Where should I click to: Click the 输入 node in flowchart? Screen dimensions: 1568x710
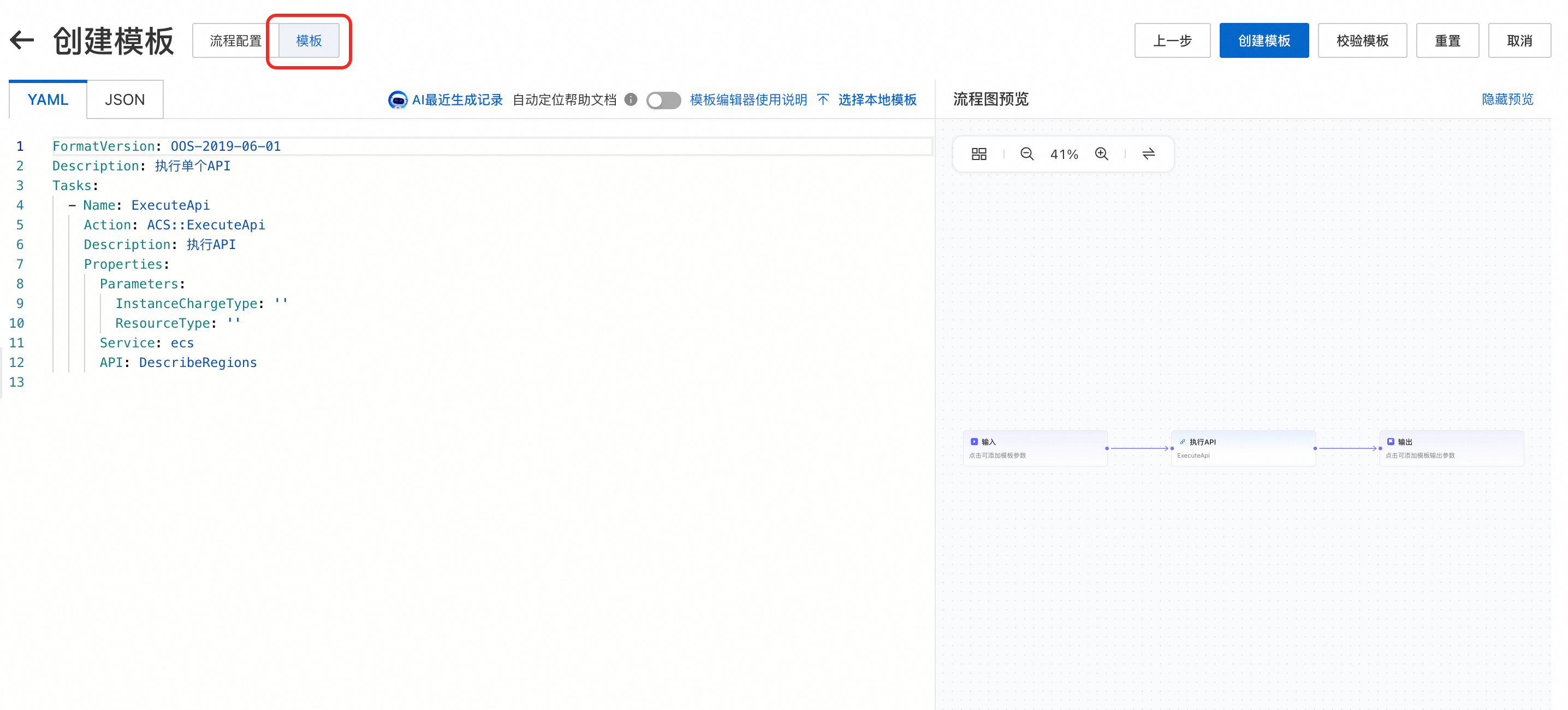[x=1035, y=448]
